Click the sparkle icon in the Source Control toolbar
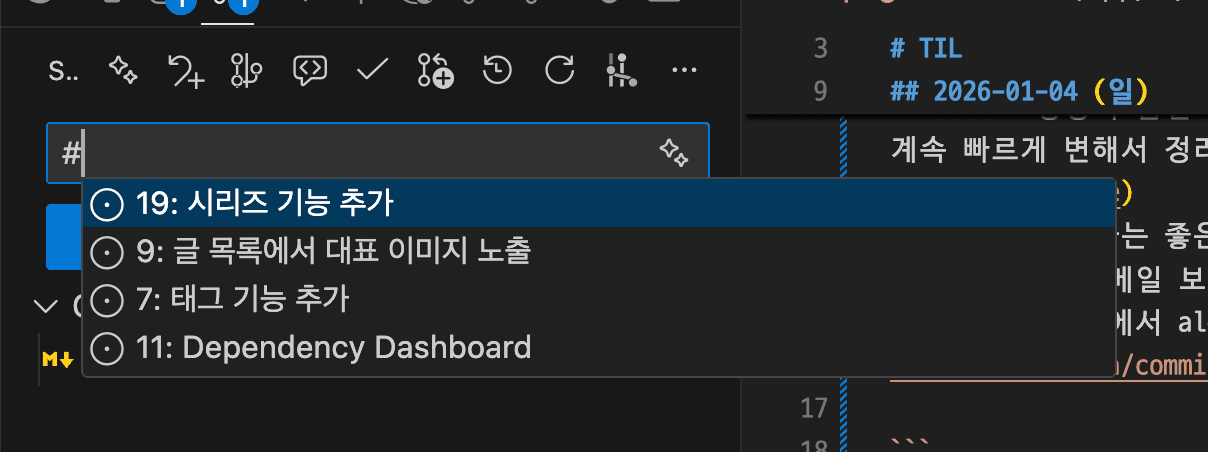Viewport: 1208px width, 452px height. pos(123,69)
